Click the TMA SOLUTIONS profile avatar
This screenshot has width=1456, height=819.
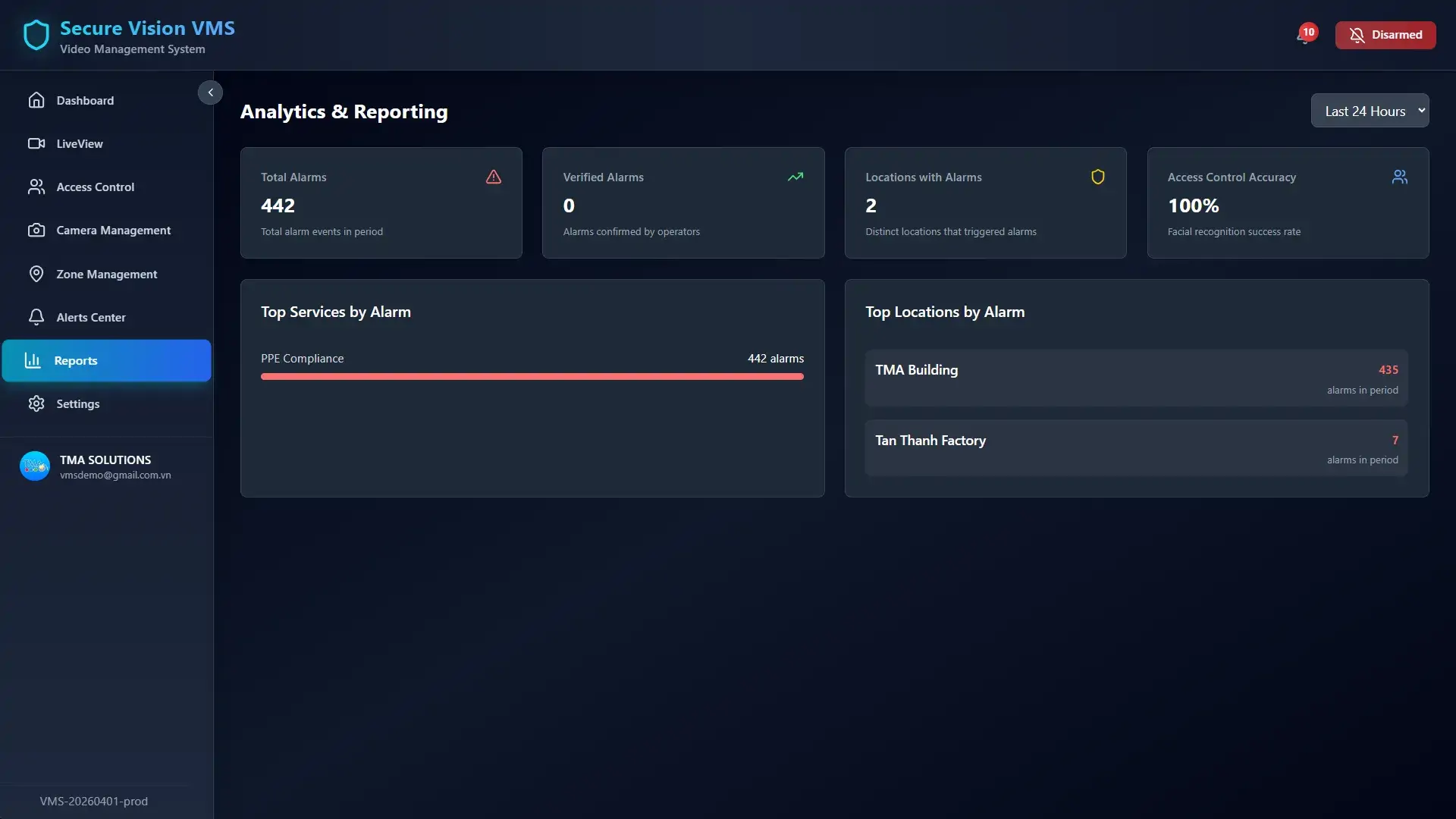coord(35,466)
